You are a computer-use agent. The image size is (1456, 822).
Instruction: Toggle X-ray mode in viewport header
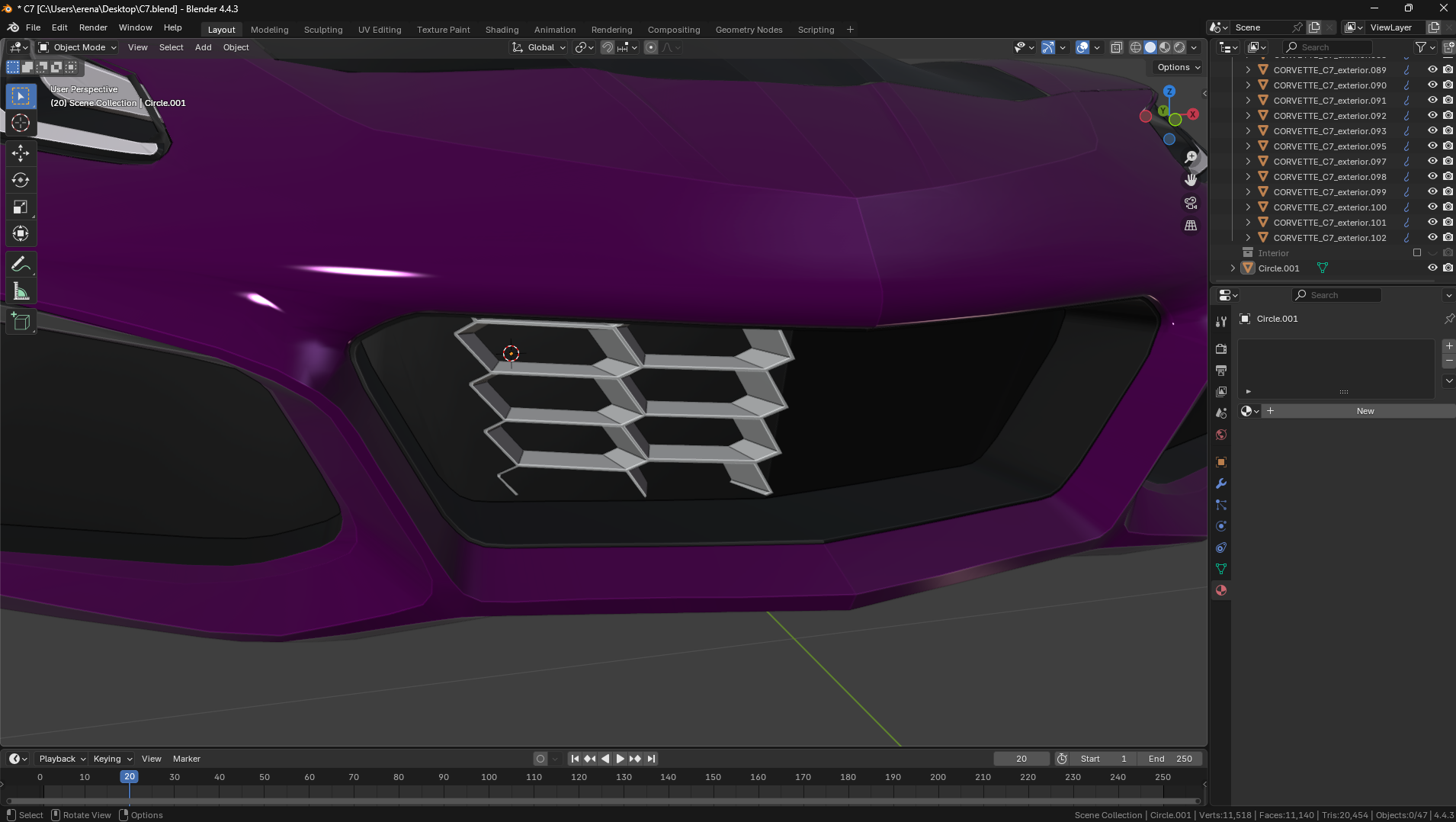pyautogui.click(x=1117, y=47)
